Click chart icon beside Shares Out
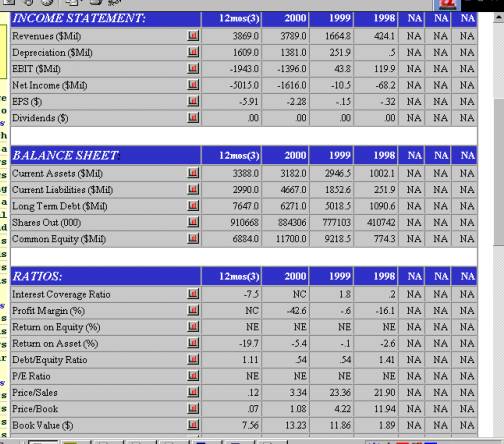 click(x=193, y=222)
